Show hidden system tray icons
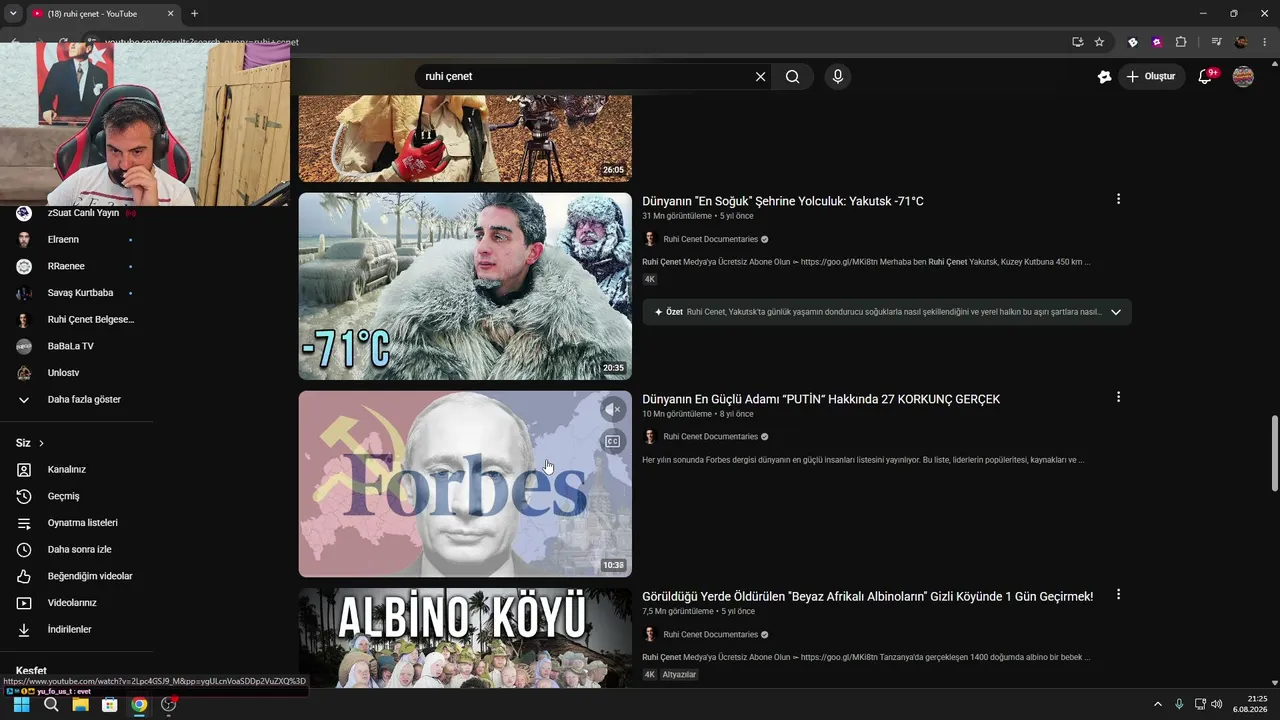This screenshot has height=720, width=1280. coord(1158,704)
